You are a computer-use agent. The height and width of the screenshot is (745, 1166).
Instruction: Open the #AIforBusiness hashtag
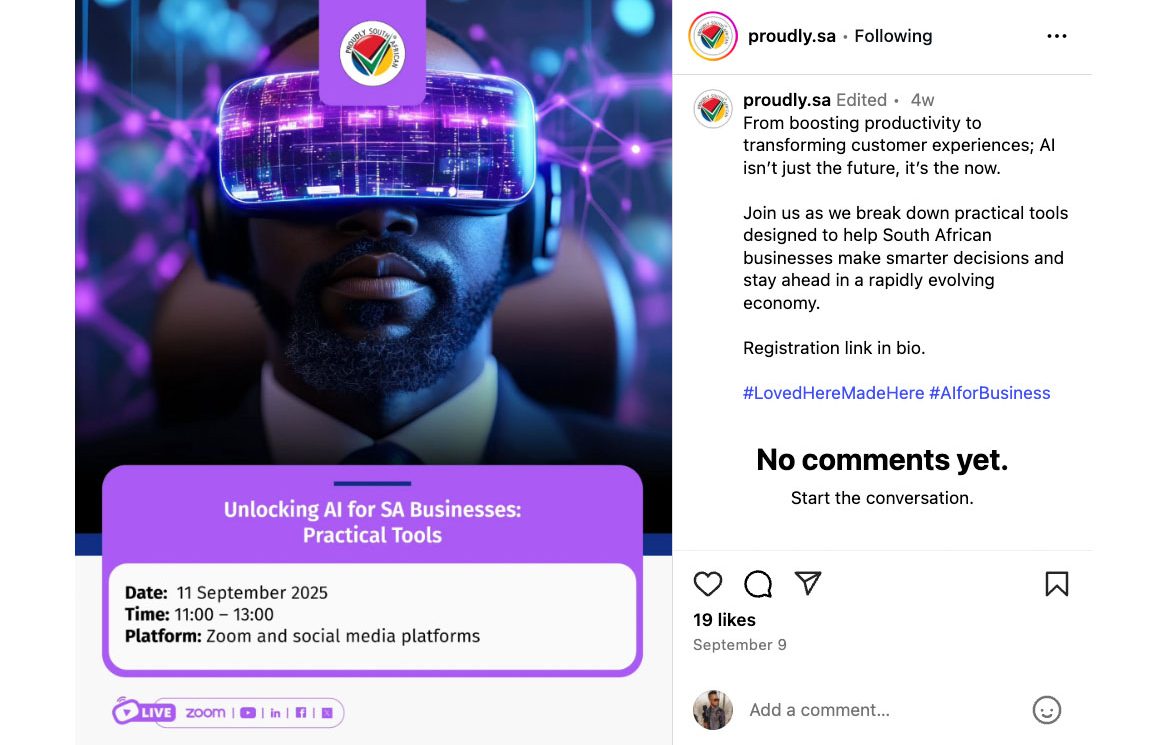pyautogui.click(x=989, y=393)
